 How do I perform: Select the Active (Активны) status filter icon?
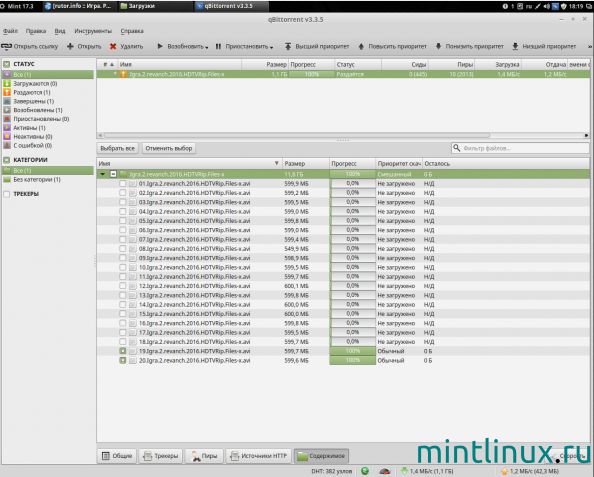(7, 128)
